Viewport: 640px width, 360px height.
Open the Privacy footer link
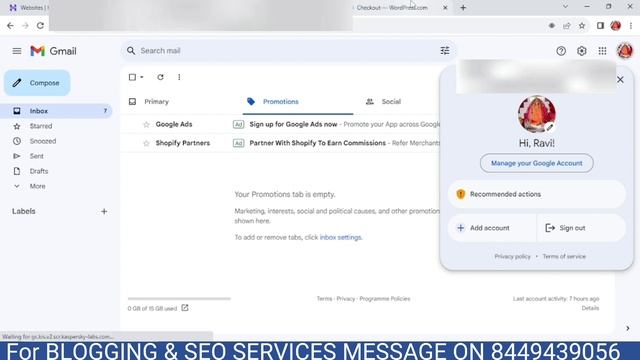[x=346, y=299]
